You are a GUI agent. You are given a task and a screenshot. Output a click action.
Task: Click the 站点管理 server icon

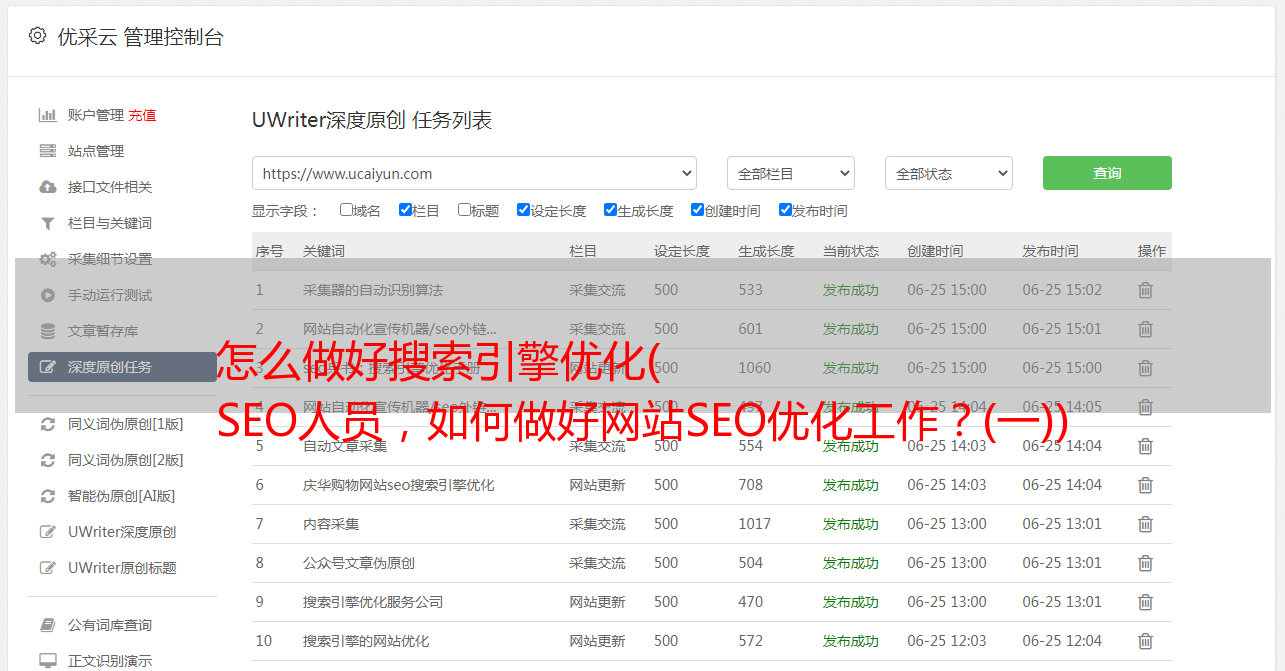(47, 151)
